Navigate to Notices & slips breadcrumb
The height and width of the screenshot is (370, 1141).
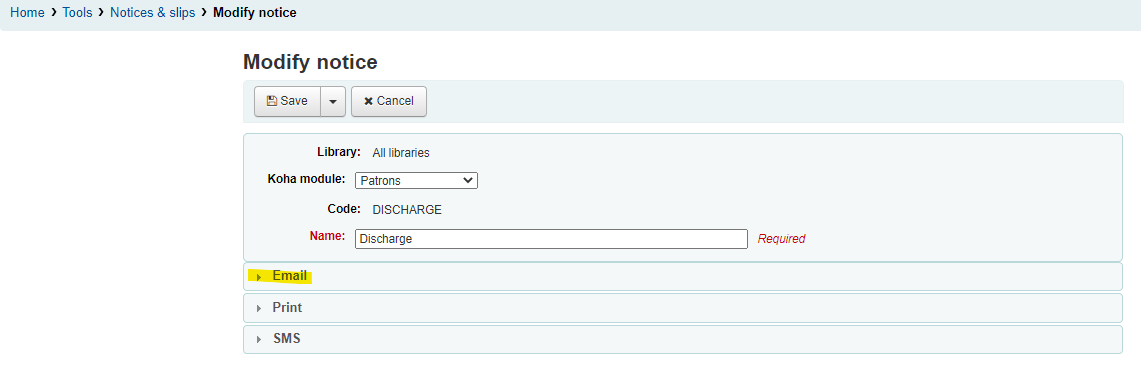(x=153, y=12)
